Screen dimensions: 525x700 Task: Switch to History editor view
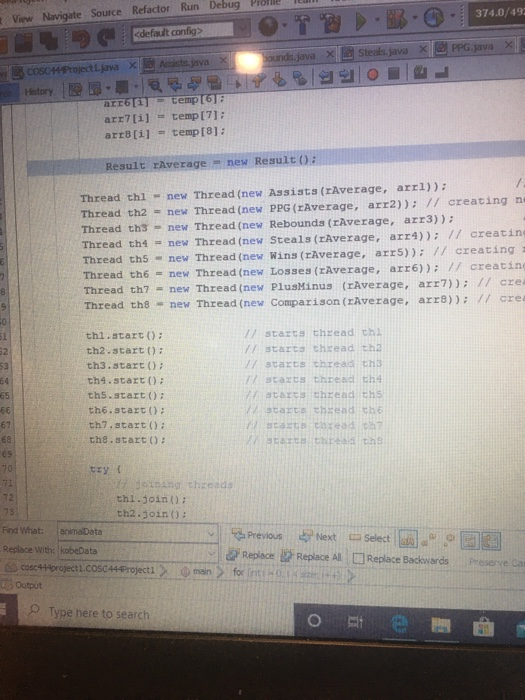click(38, 92)
